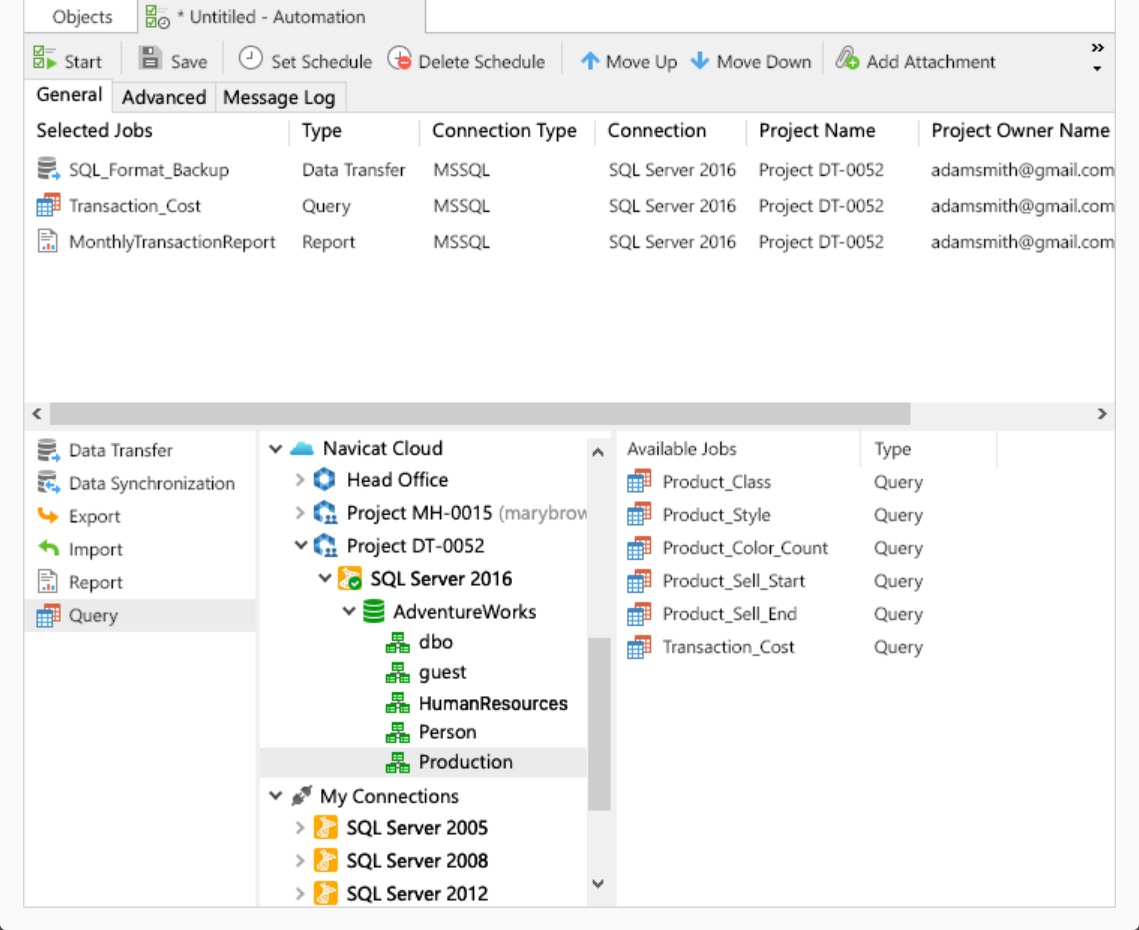Click the Delete Schedule icon
The image size is (1139, 930).
pyautogui.click(x=399, y=59)
